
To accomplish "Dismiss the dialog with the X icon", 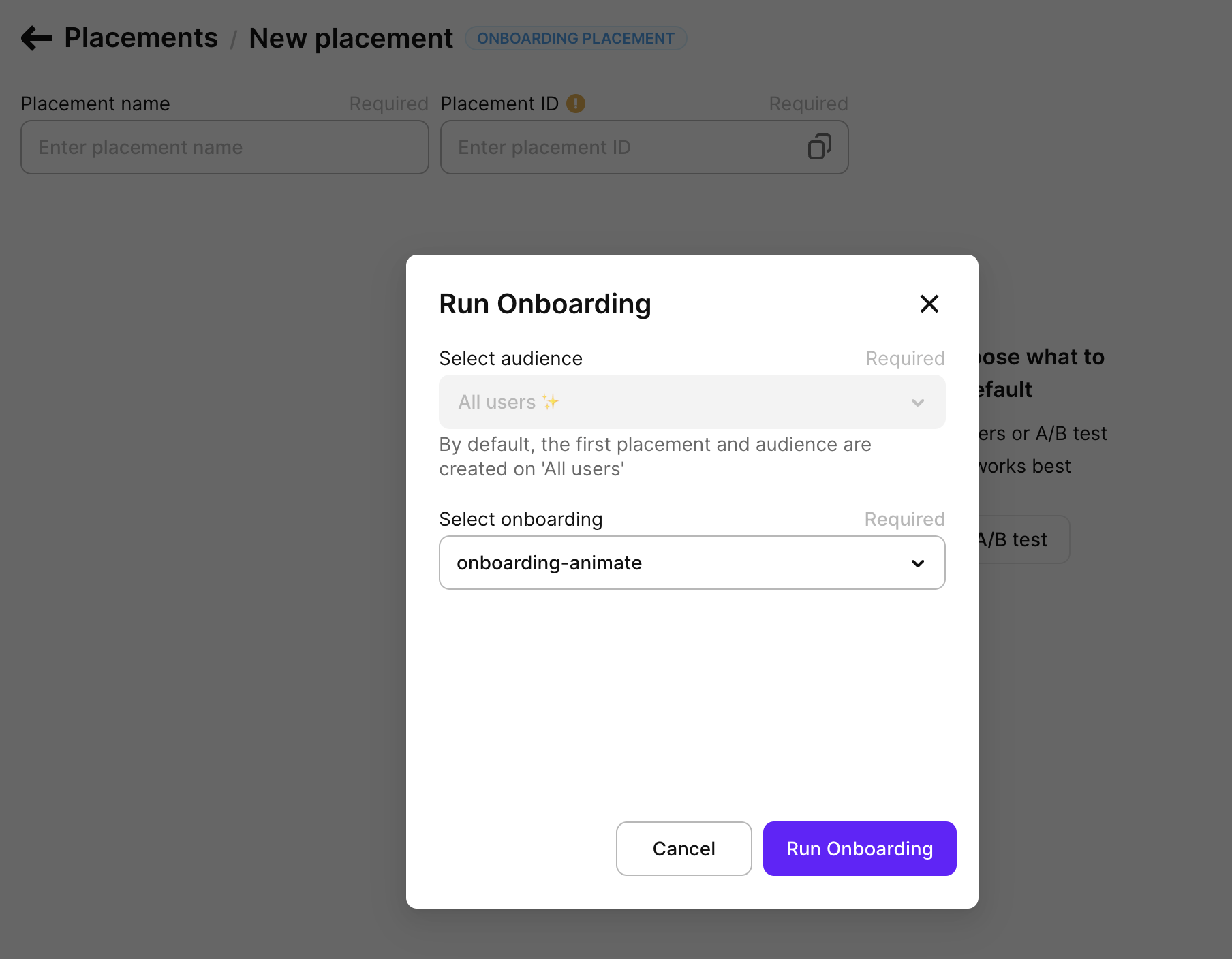I will (x=929, y=304).
